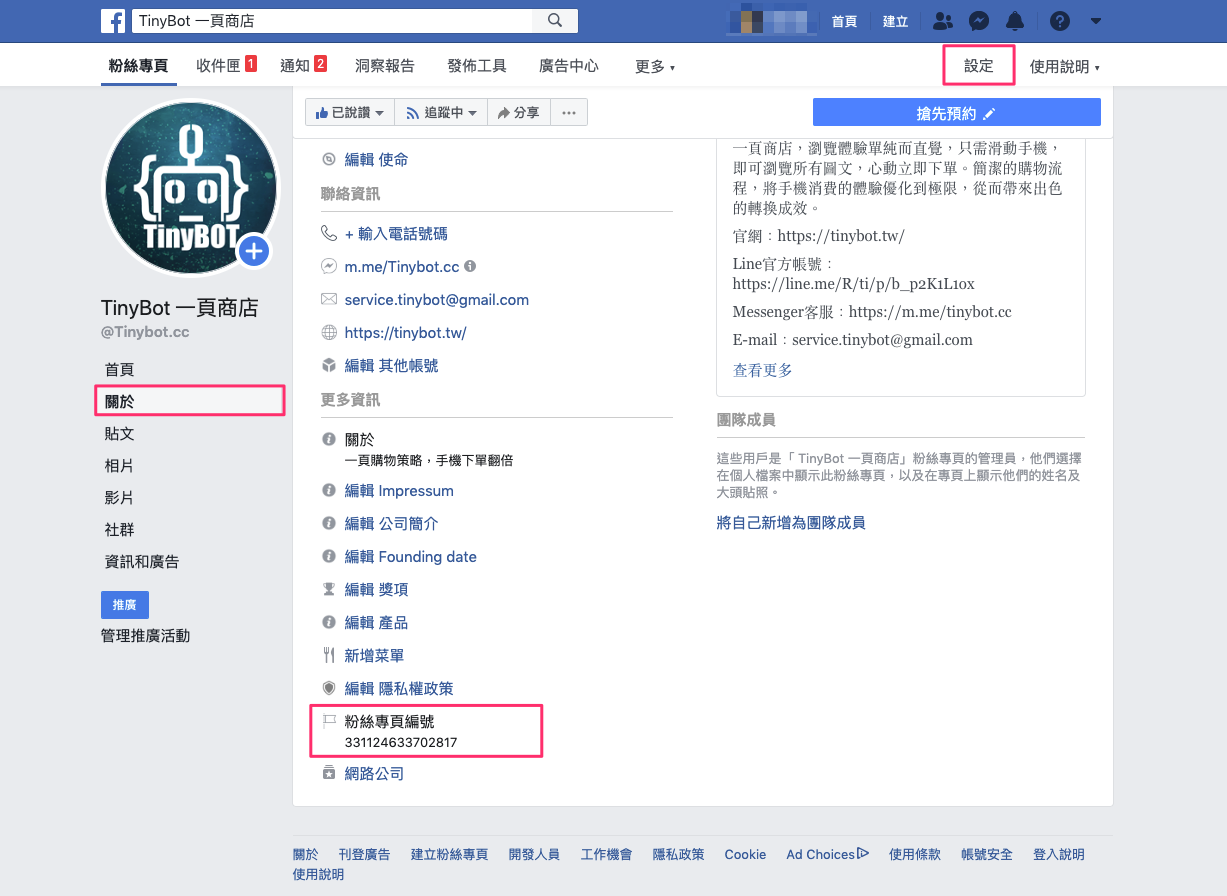Open the 已說讚 dropdown button
Viewport: 1227px width, 896px height.
[350, 113]
